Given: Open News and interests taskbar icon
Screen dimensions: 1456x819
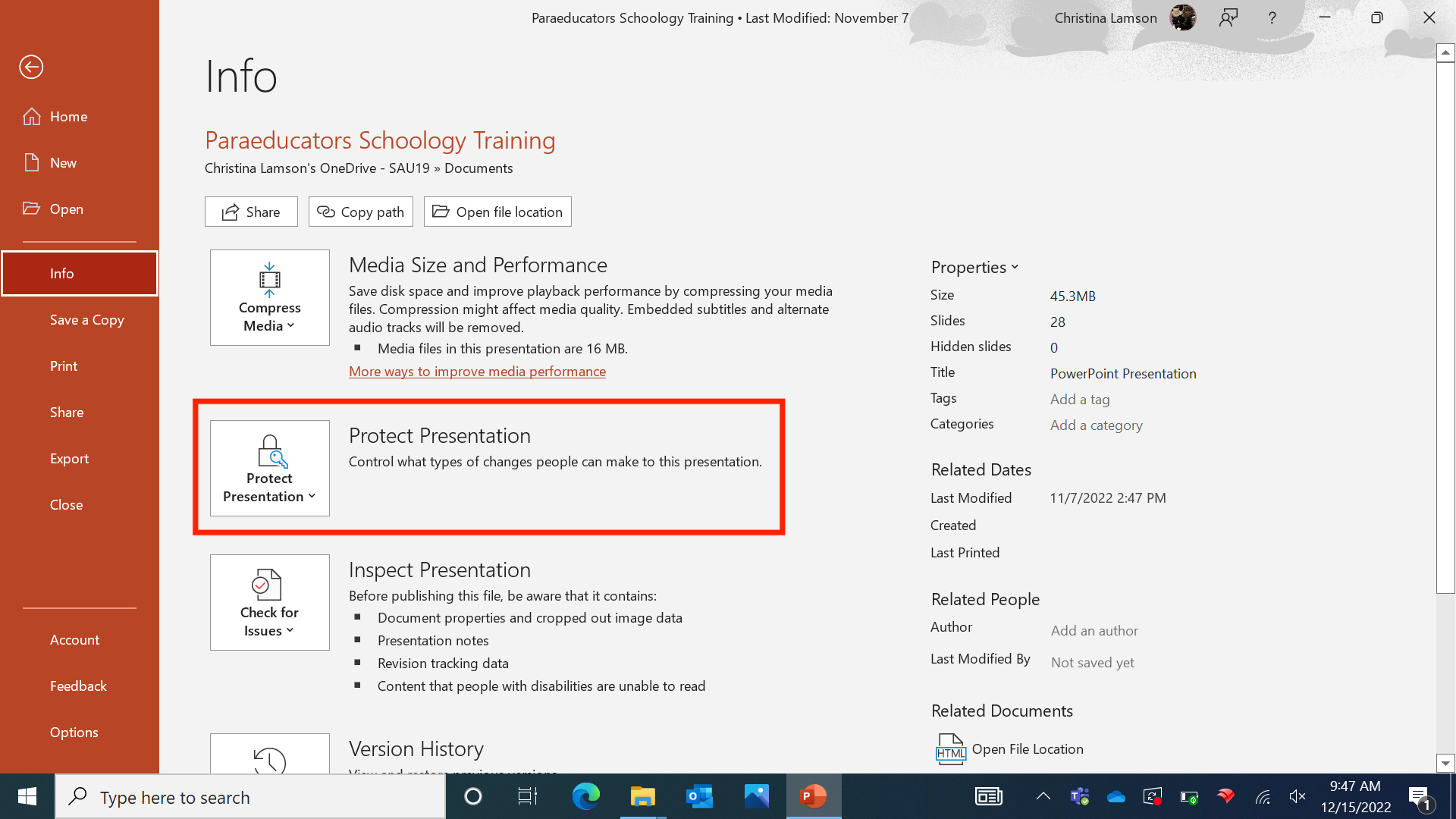Looking at the screenshot, I should coord(988,796).
